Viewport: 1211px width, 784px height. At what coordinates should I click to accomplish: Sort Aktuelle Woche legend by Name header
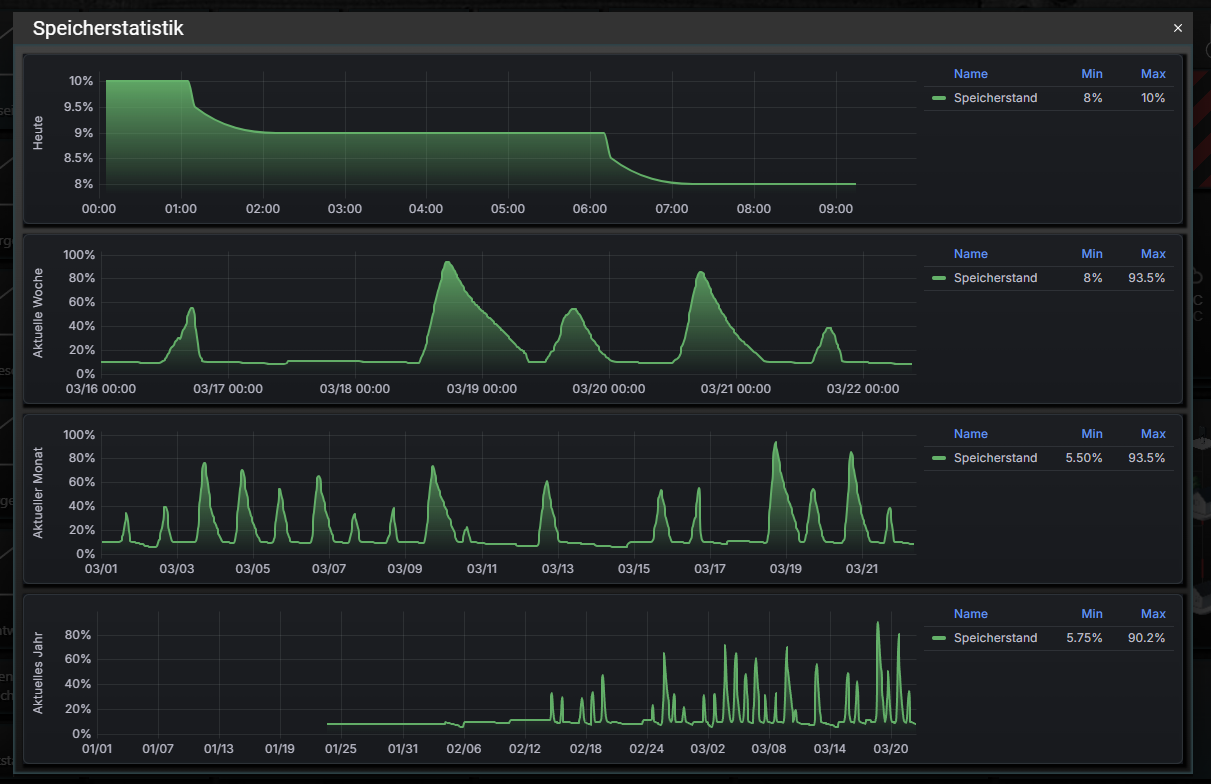pyautogui.click(x=970, y=254)
